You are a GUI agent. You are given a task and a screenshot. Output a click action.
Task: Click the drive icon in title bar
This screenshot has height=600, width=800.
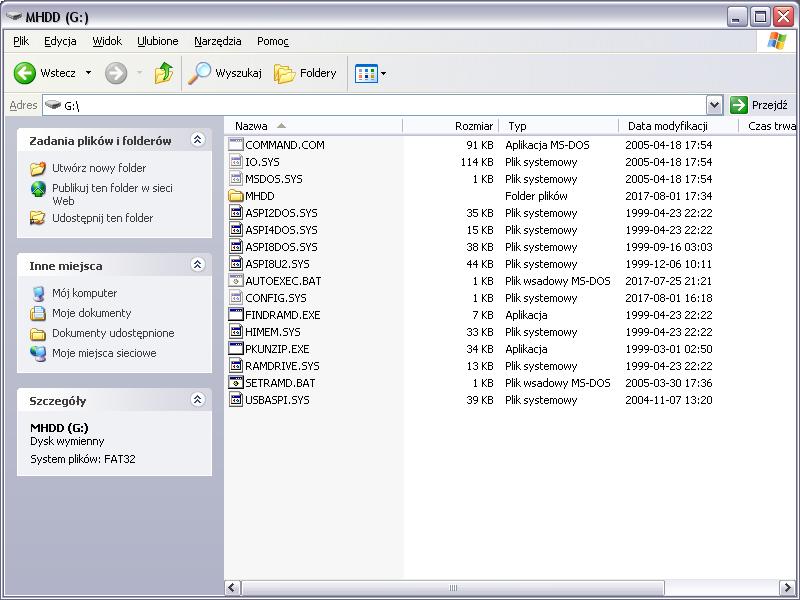pos(14,16)
